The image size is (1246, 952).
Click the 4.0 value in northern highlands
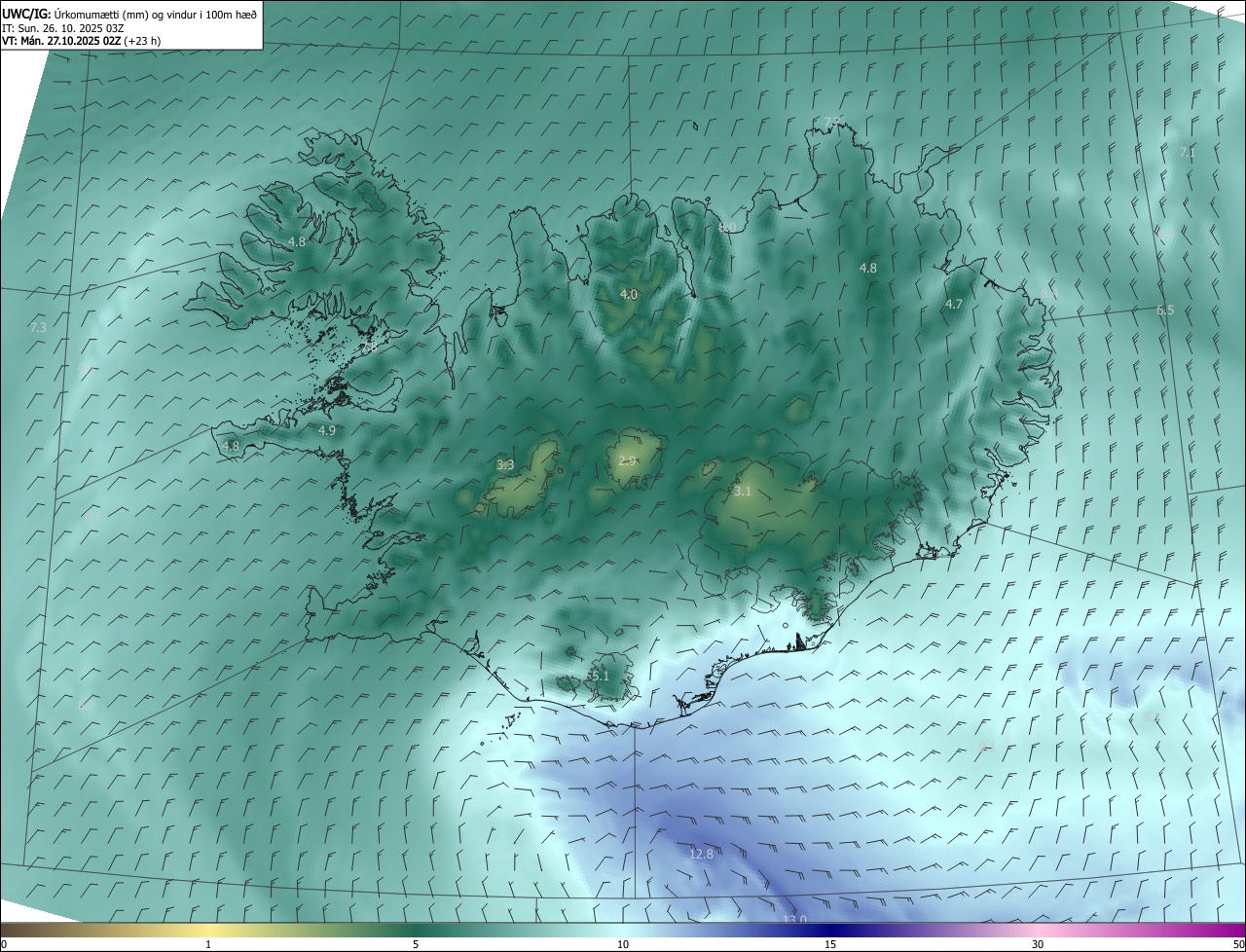click(629, 294)
